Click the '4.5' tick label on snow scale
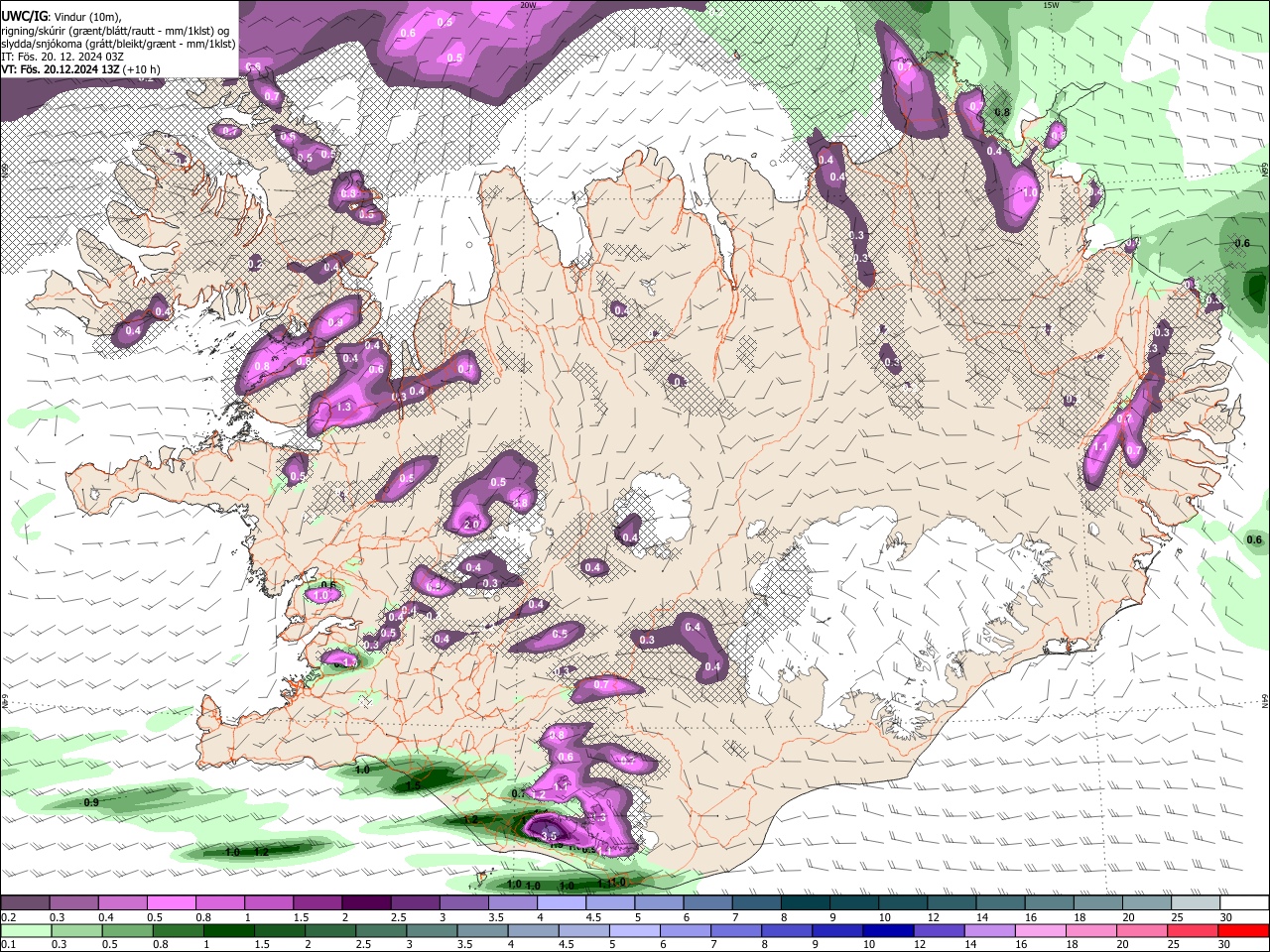The width and height of the screenshot is (1270, 952). (x=594, y=917)
